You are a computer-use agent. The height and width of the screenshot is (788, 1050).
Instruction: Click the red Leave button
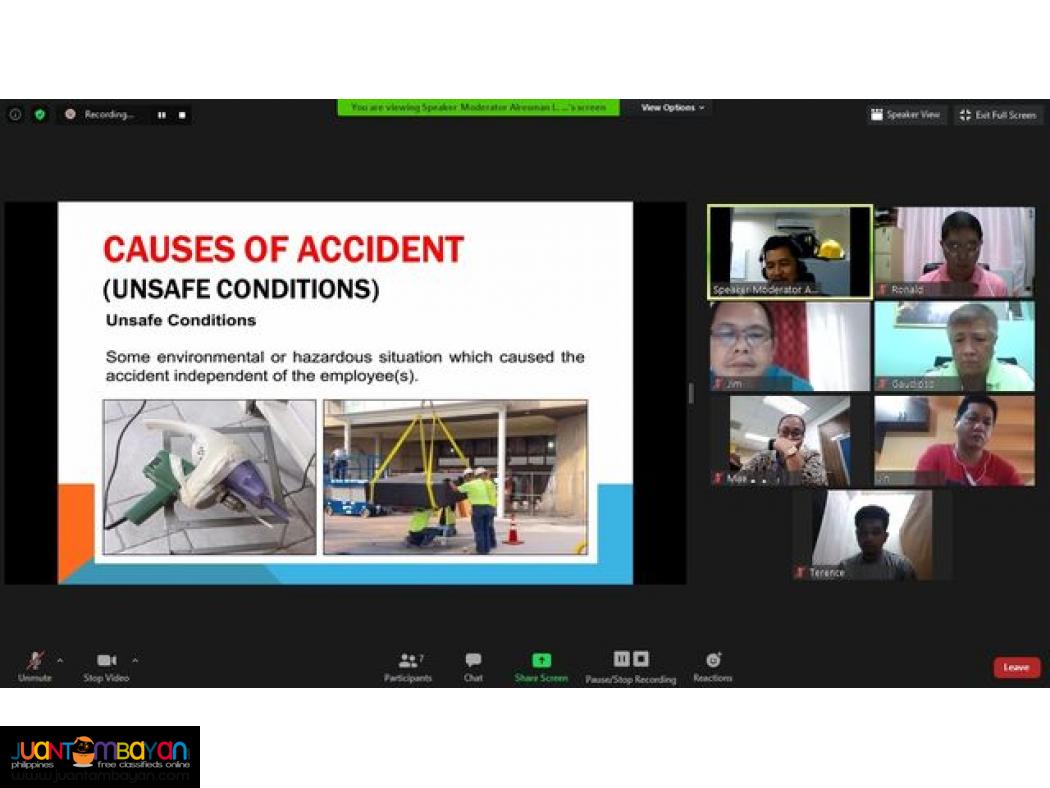1016,667
